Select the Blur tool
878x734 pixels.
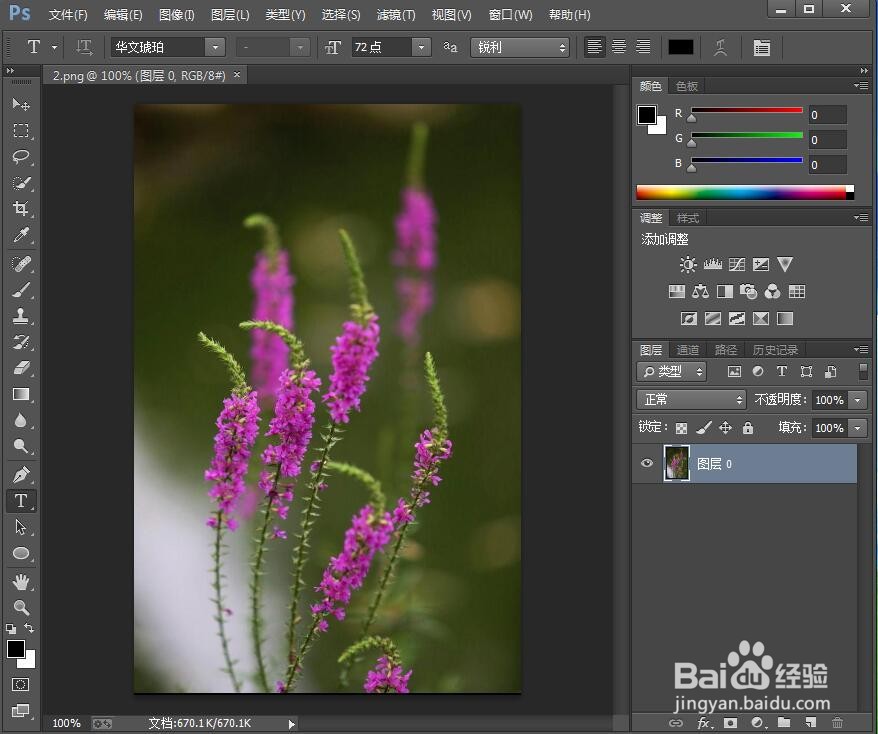tap(21, 420)
